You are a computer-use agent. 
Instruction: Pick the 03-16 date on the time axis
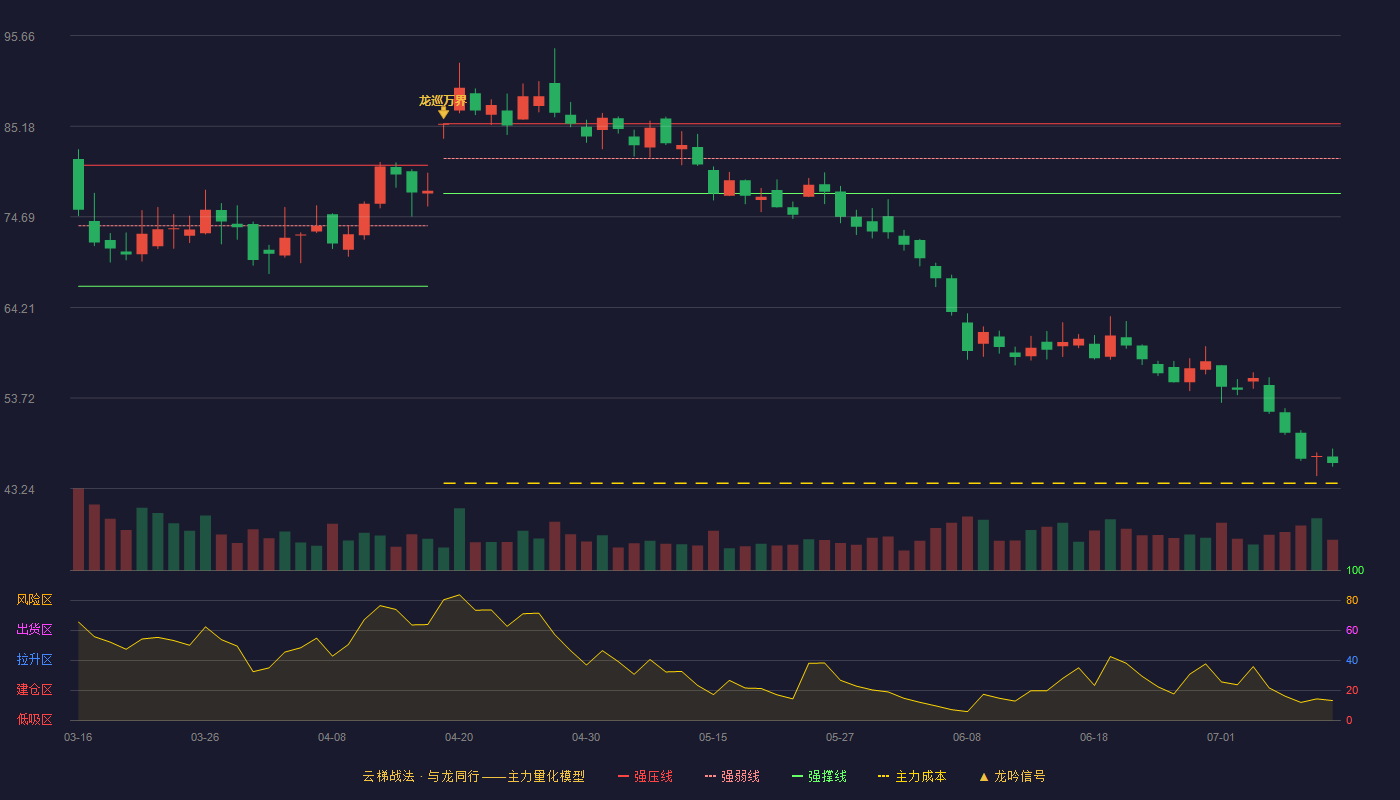point(78,737)
